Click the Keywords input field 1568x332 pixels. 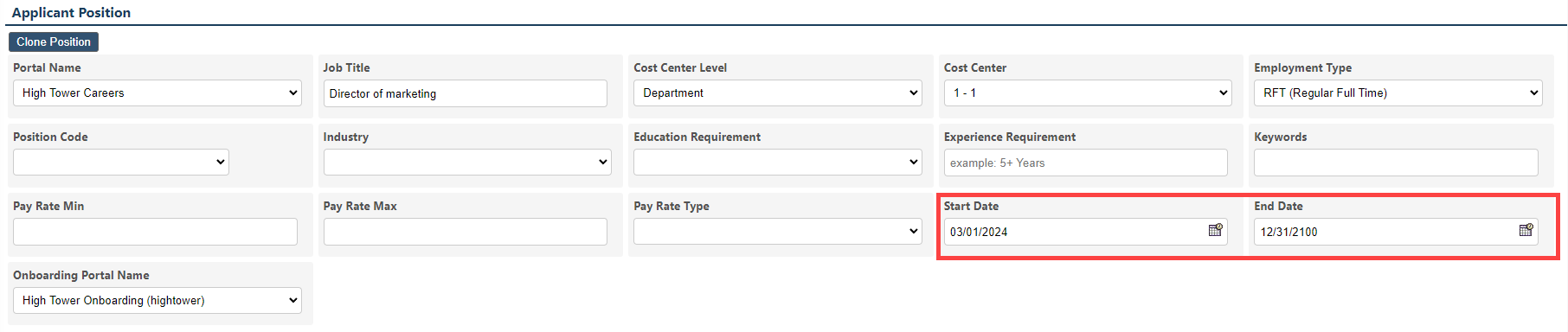[1396, 163]
